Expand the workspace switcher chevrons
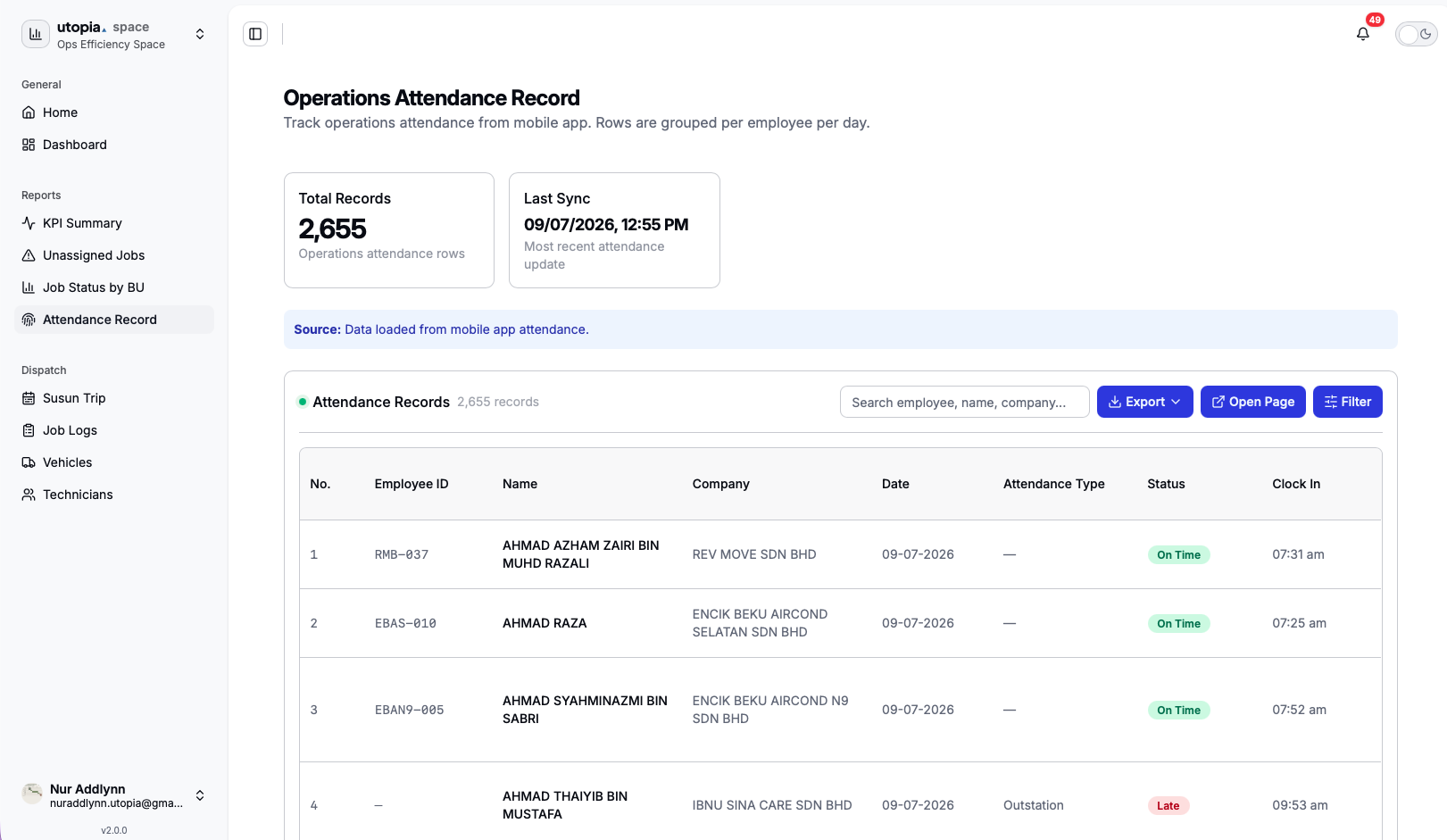 [200, 34]
